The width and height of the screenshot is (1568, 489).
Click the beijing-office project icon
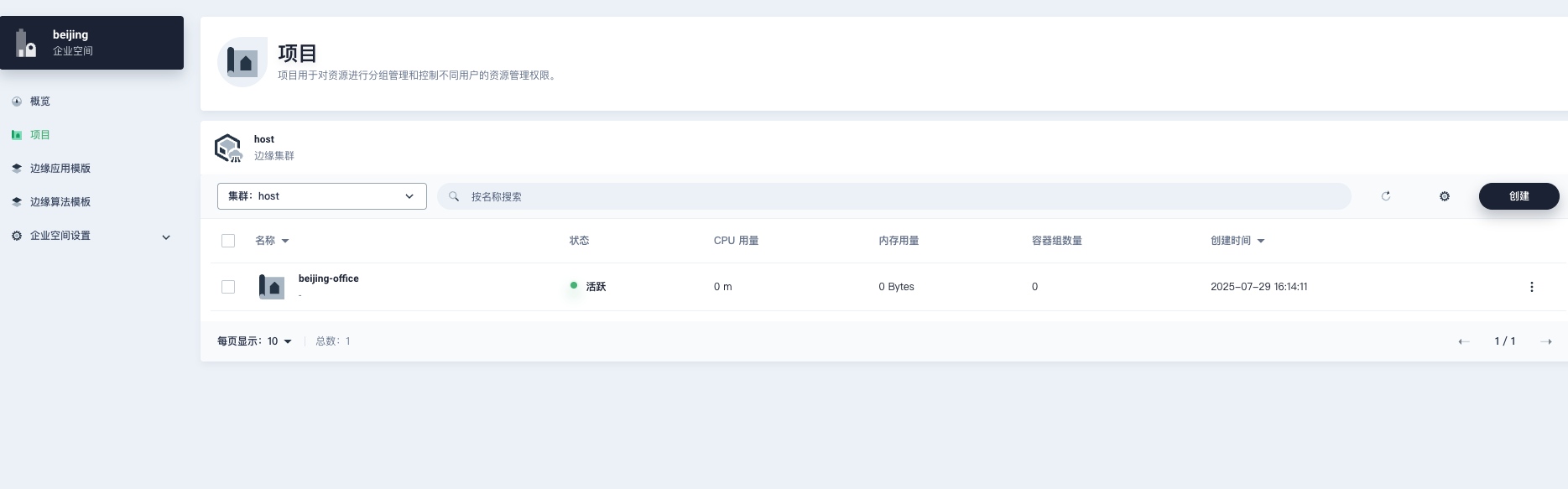pos(271,287)
